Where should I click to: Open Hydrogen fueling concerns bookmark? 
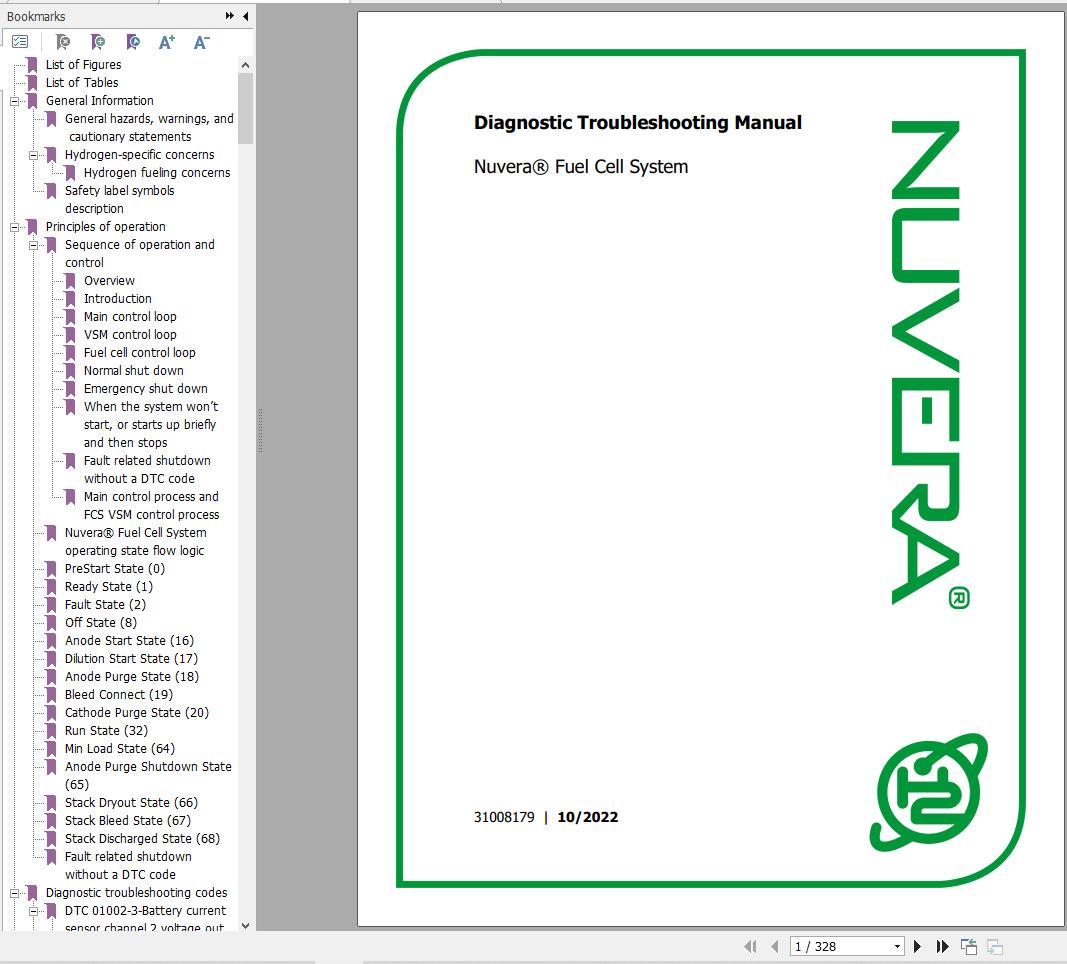point(157,173)
